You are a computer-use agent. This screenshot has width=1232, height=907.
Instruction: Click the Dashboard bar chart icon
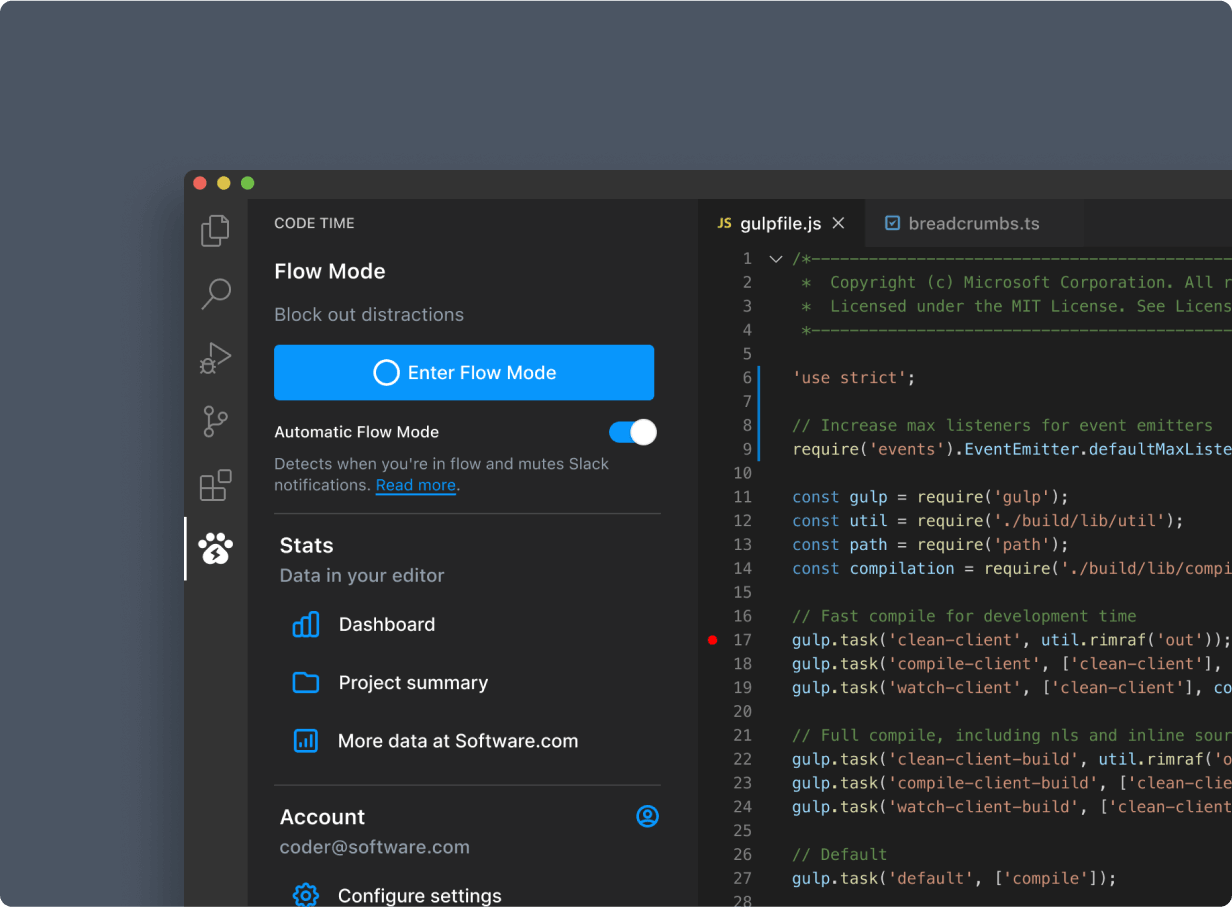coord(305,624)
